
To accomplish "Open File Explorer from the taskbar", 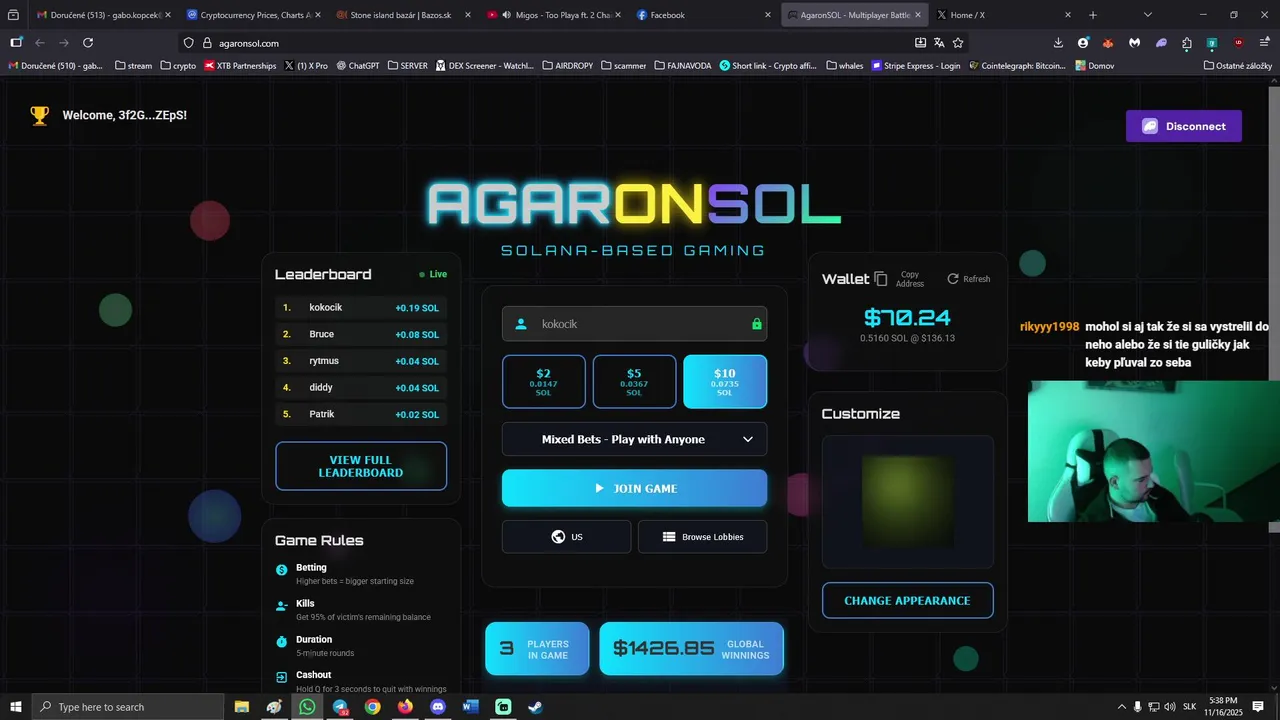I will click(242, 707).
